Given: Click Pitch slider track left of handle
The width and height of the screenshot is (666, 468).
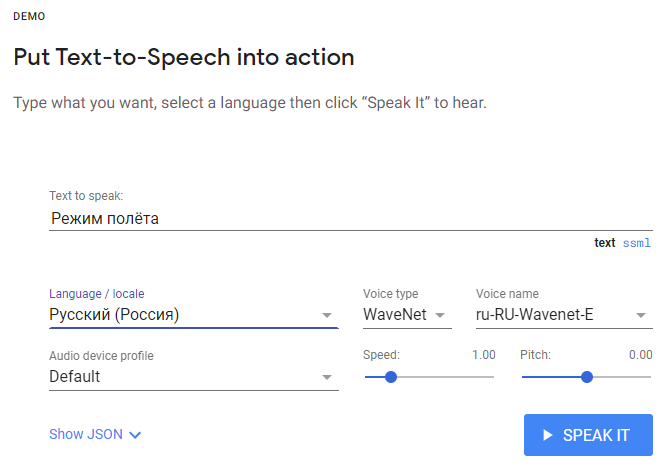Looking at the screenshot, I should click(x=550, y=377).
